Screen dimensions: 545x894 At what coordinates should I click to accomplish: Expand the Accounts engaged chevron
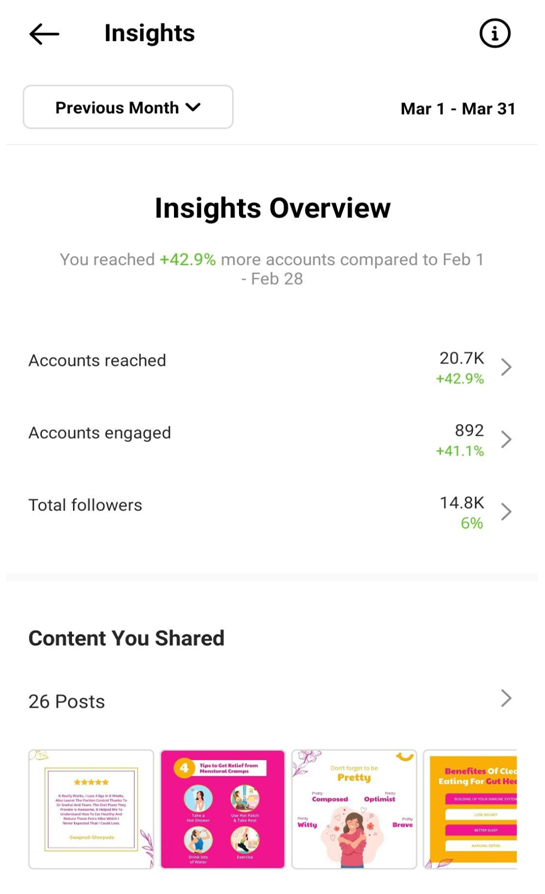point(506,439)
